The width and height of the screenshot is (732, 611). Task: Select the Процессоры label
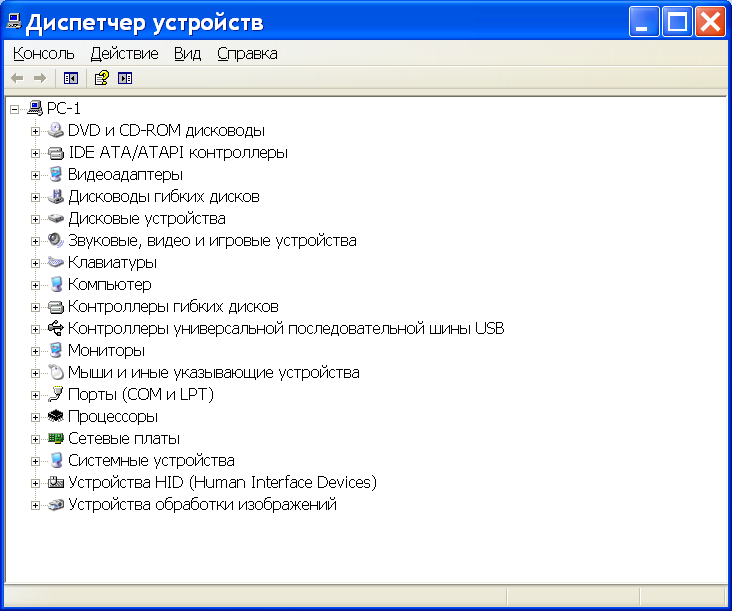113,416
